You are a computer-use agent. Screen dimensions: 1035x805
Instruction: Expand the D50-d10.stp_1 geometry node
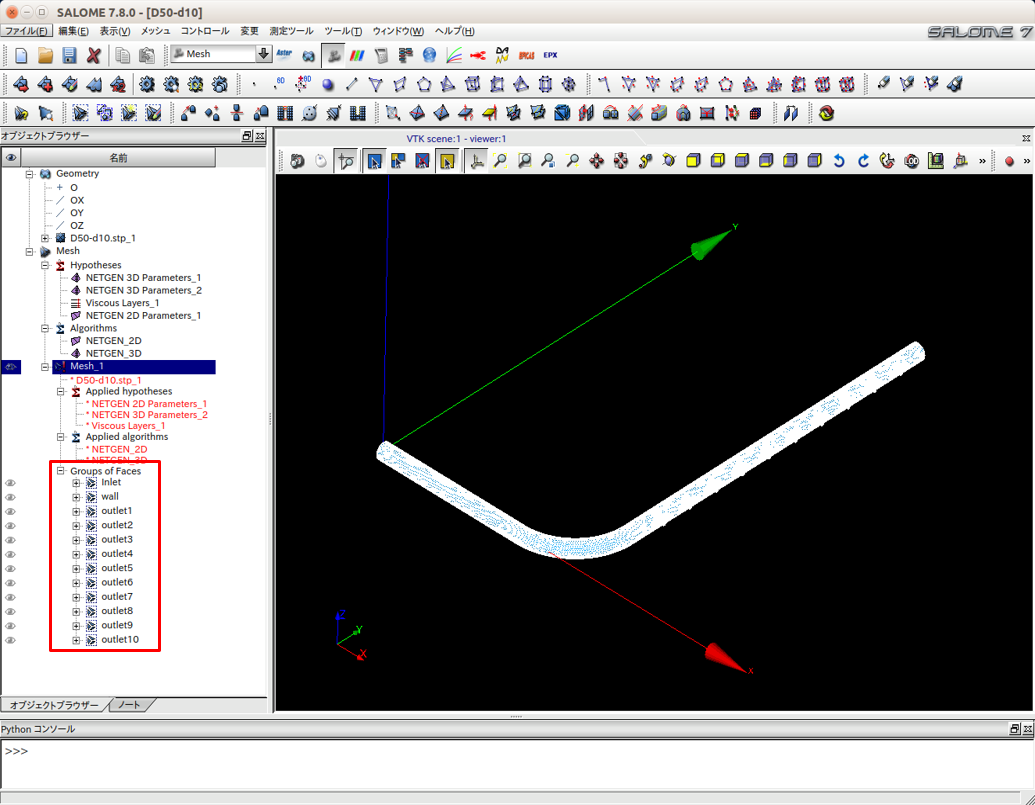coord(45,238)
